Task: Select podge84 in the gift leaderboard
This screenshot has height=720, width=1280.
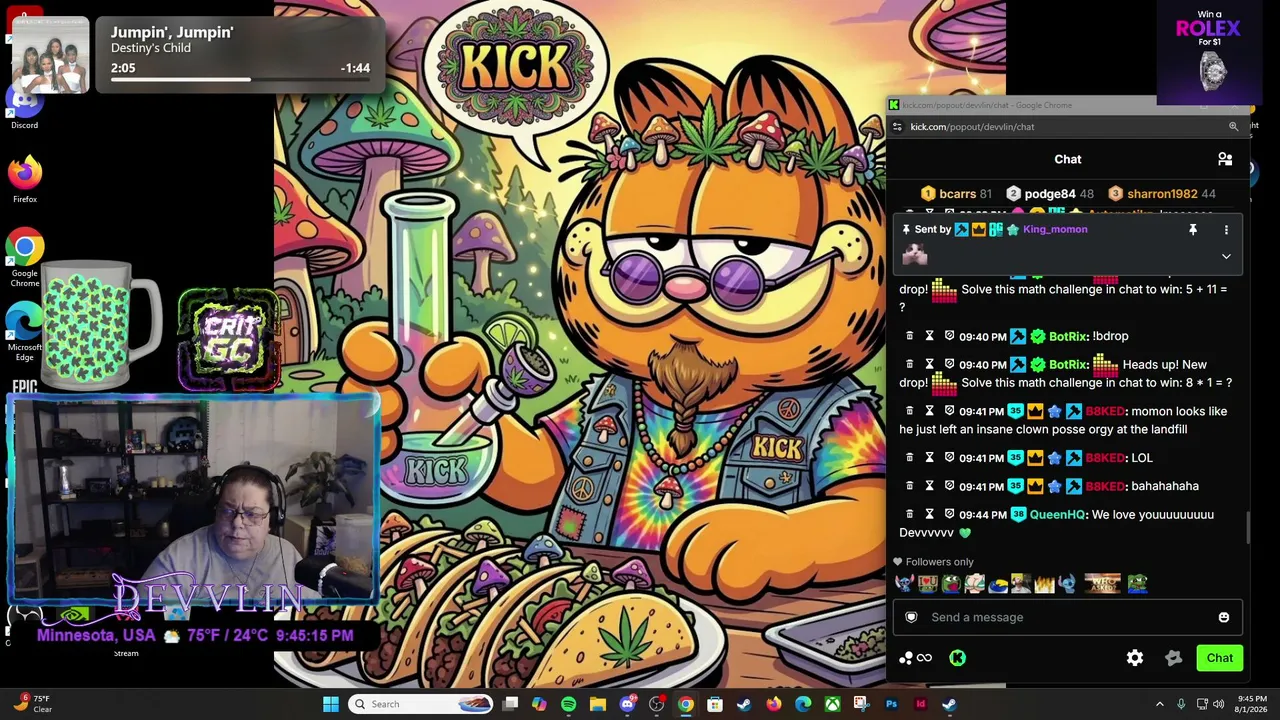Action: click(x=1050, y=194)
